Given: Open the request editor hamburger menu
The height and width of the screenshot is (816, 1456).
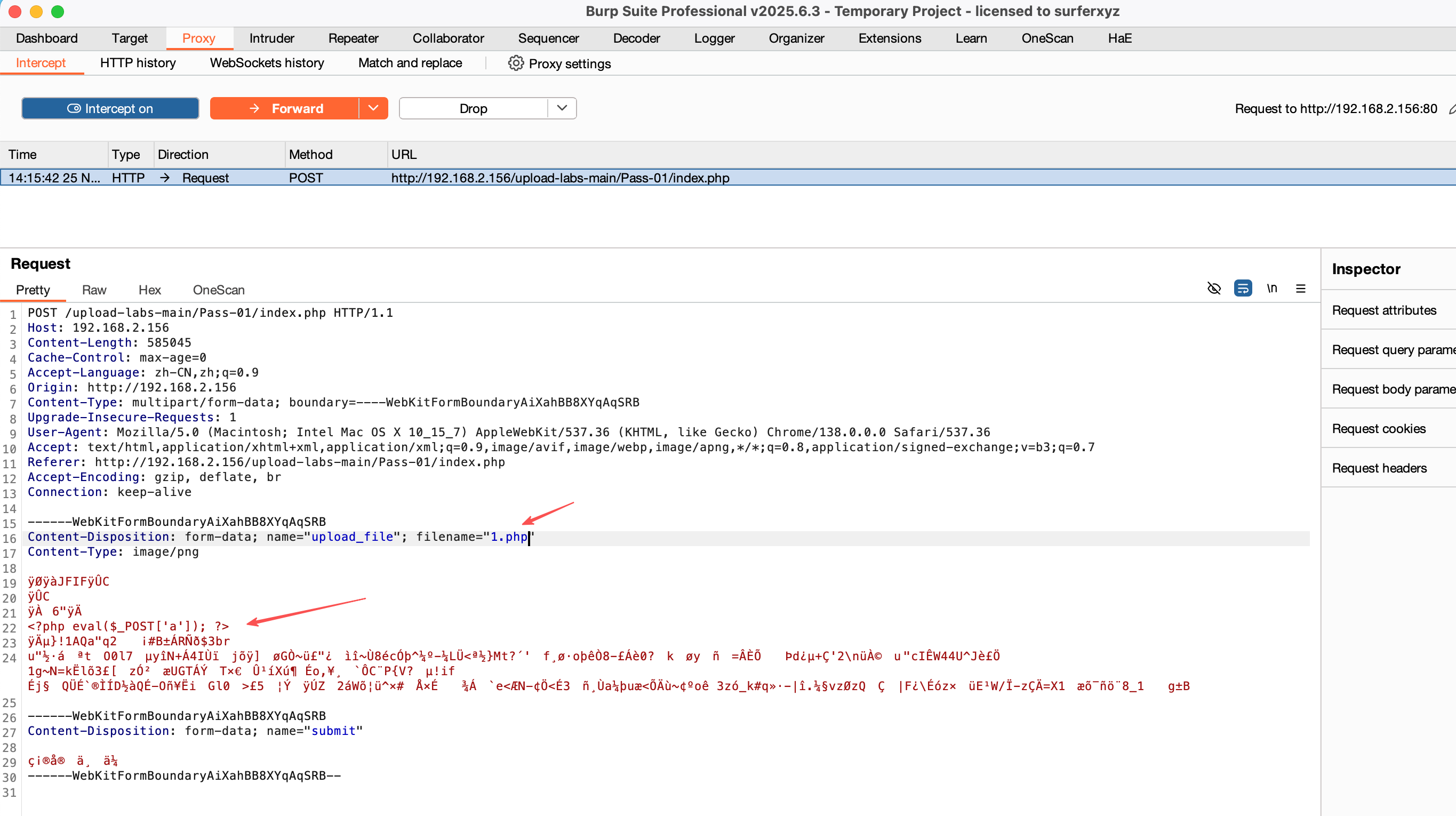Looking at the screenshot, I should click(1301, 289).
